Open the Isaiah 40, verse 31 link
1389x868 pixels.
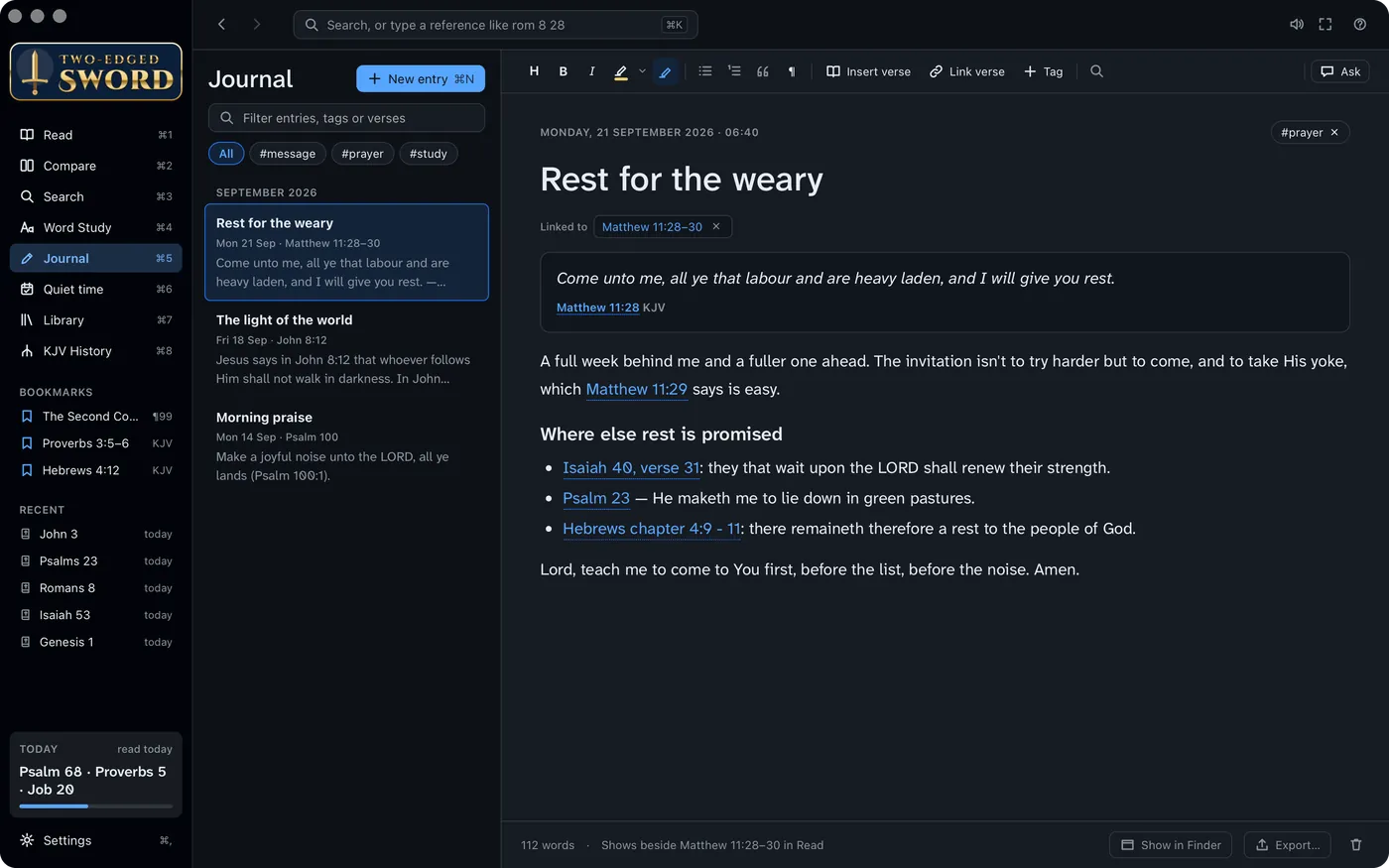632,467
